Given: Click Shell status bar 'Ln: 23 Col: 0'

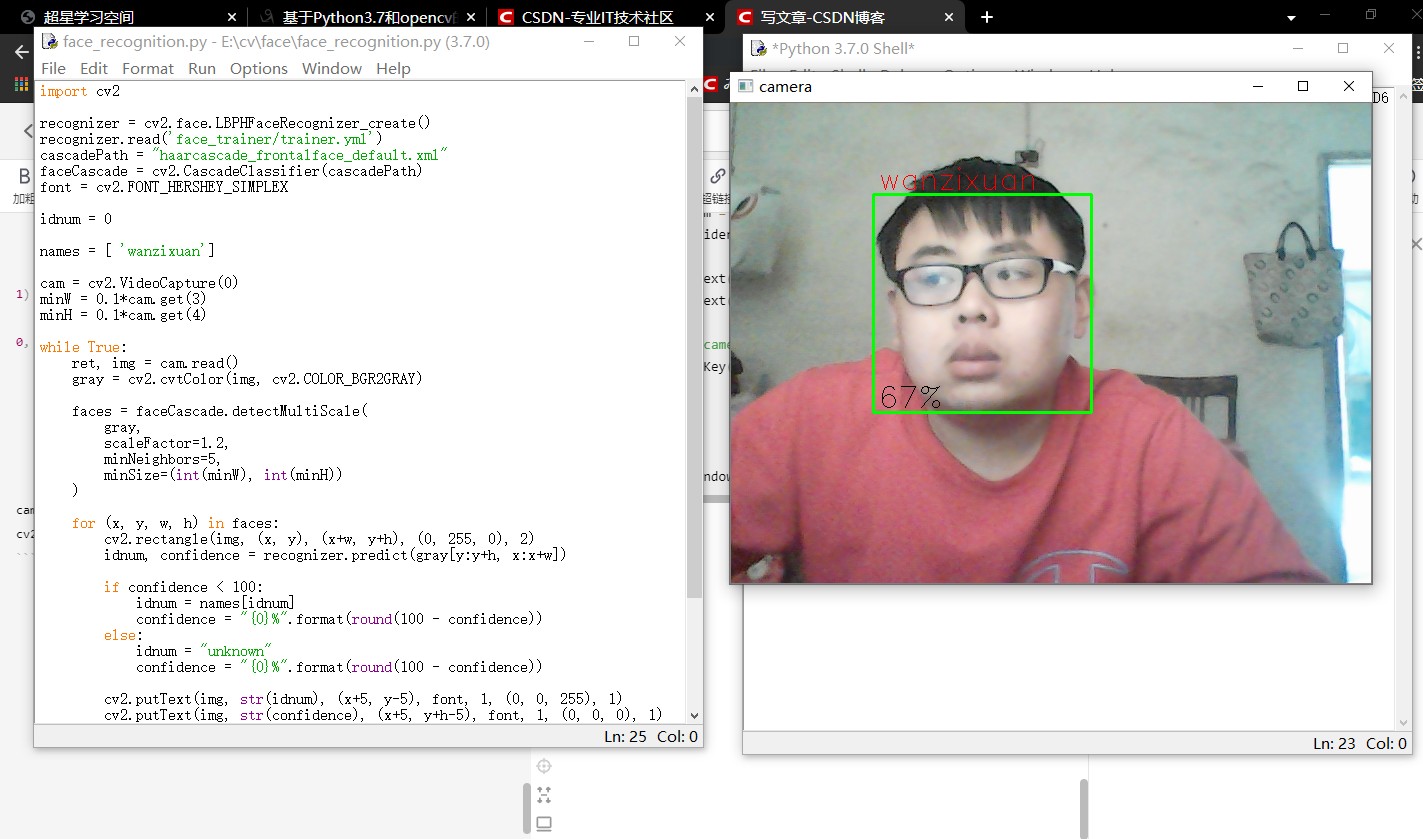Looking at the screenshot, I should 1359,743.
